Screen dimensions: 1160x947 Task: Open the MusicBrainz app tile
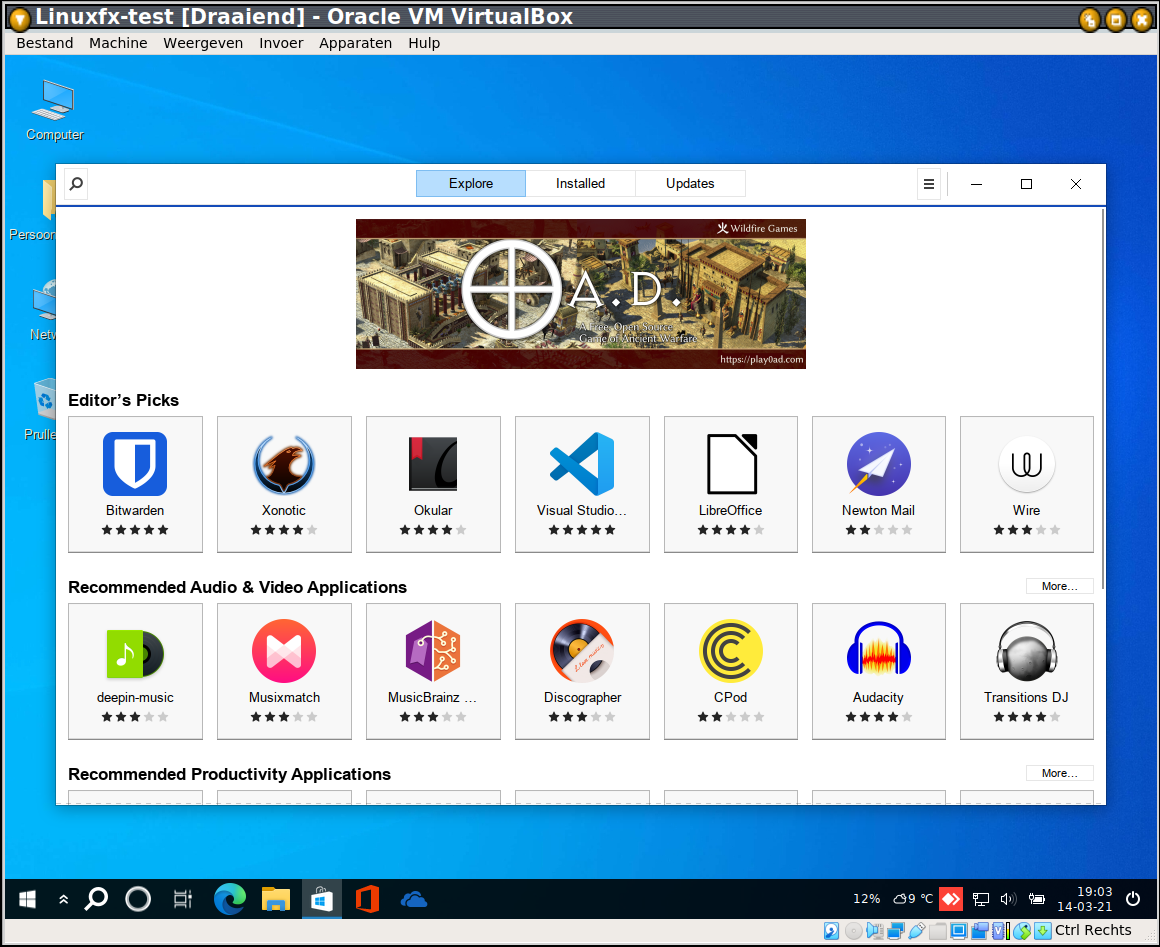433,671
